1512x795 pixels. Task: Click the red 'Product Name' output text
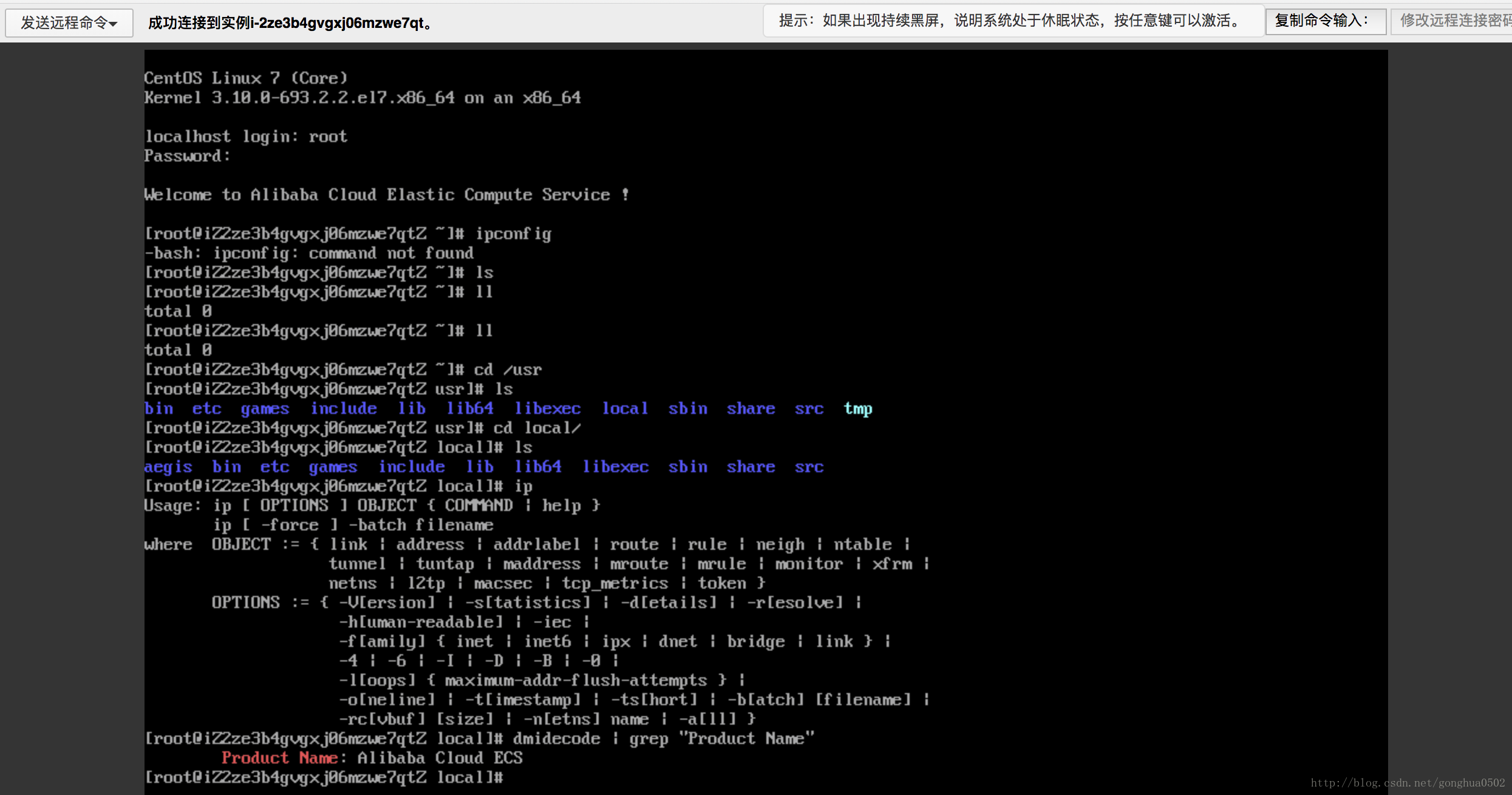(280, 758)
